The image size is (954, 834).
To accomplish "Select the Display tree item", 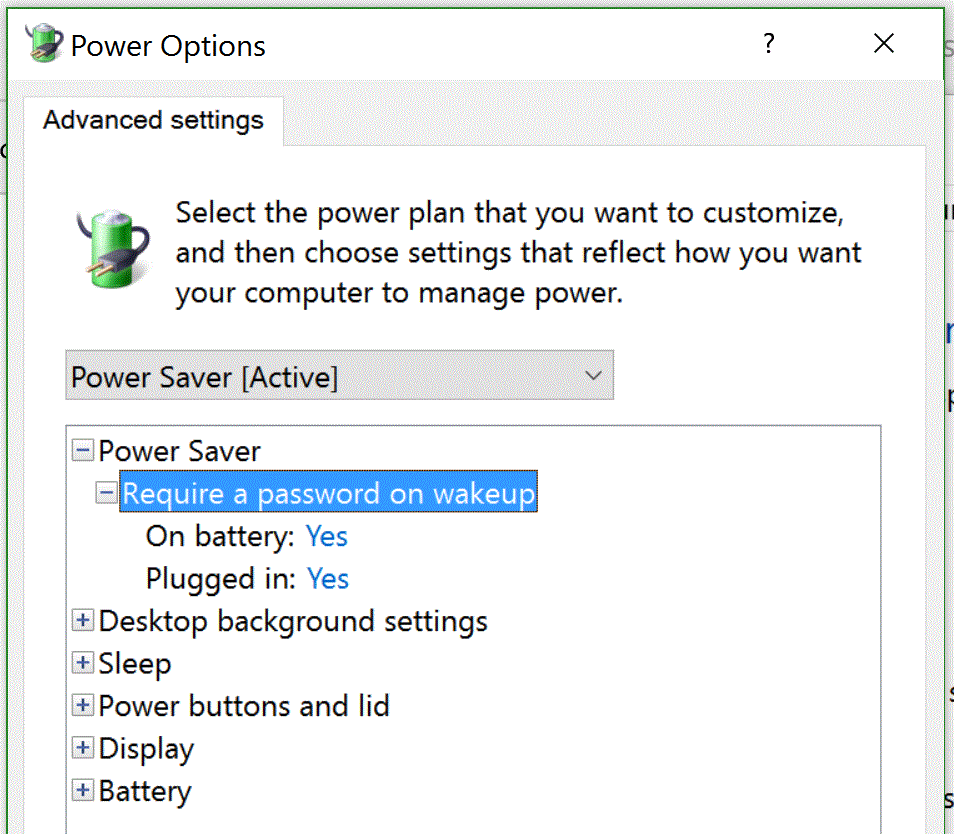I will (147, 747).
